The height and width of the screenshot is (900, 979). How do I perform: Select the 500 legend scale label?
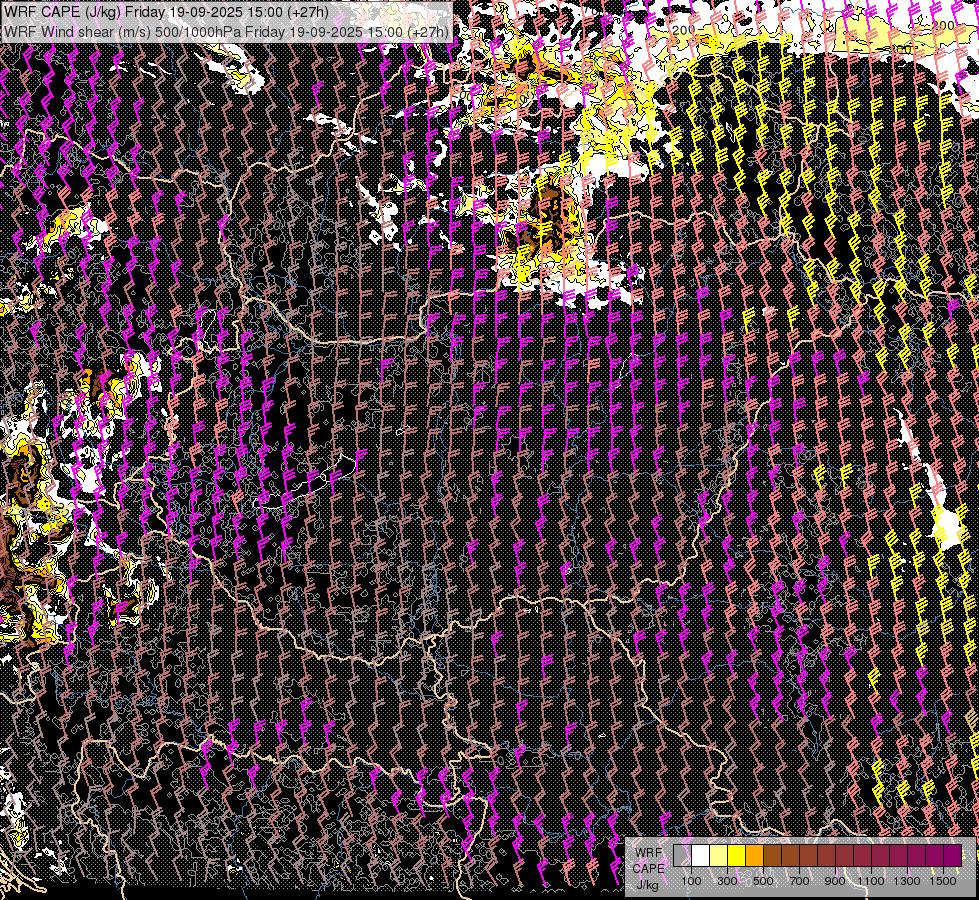click(x=763, y=881)
